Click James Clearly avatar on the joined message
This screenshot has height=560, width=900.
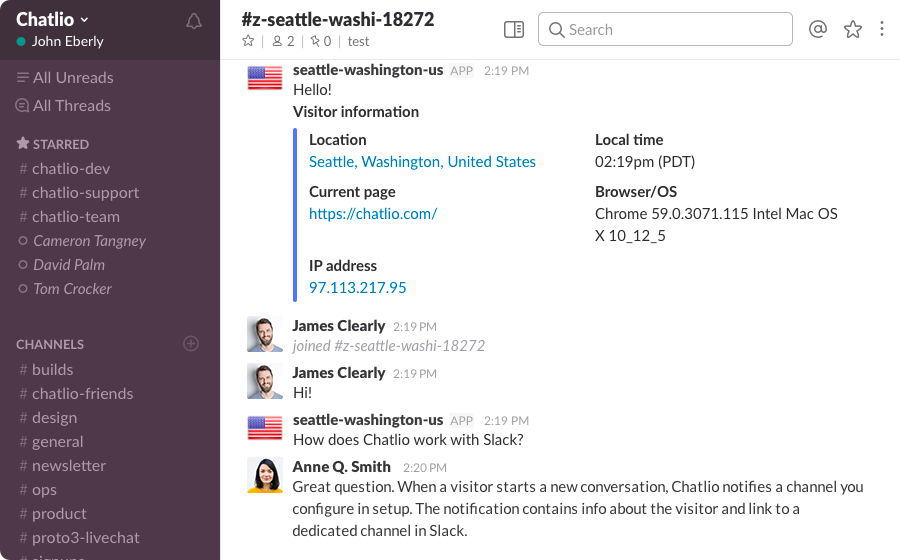tap(265, 334)
